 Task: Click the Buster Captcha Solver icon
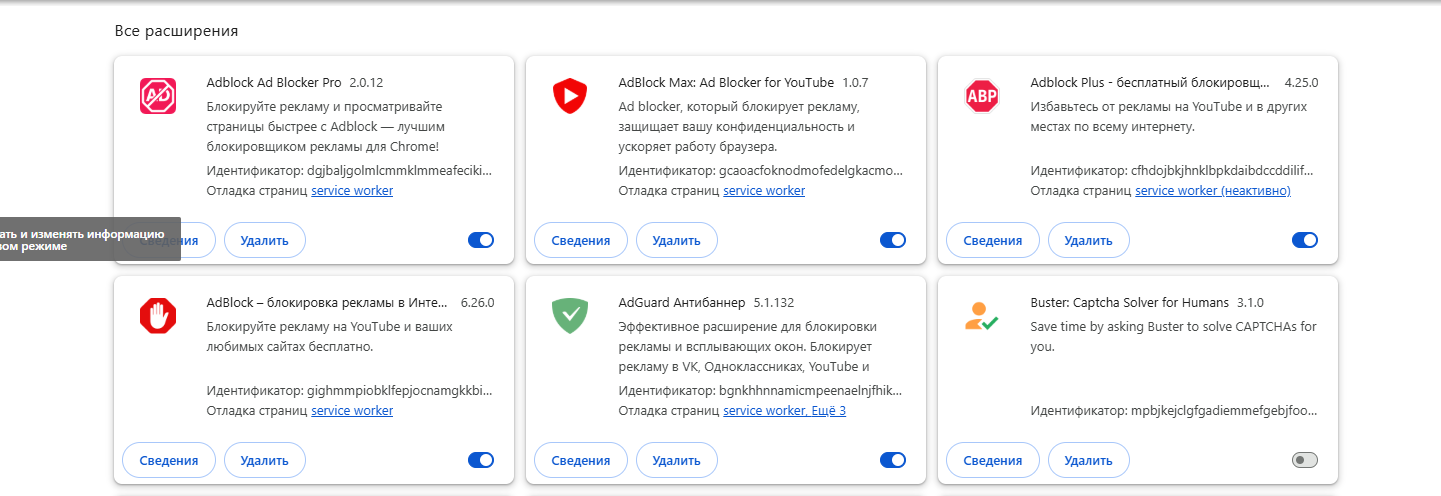[x=982, y=316]
